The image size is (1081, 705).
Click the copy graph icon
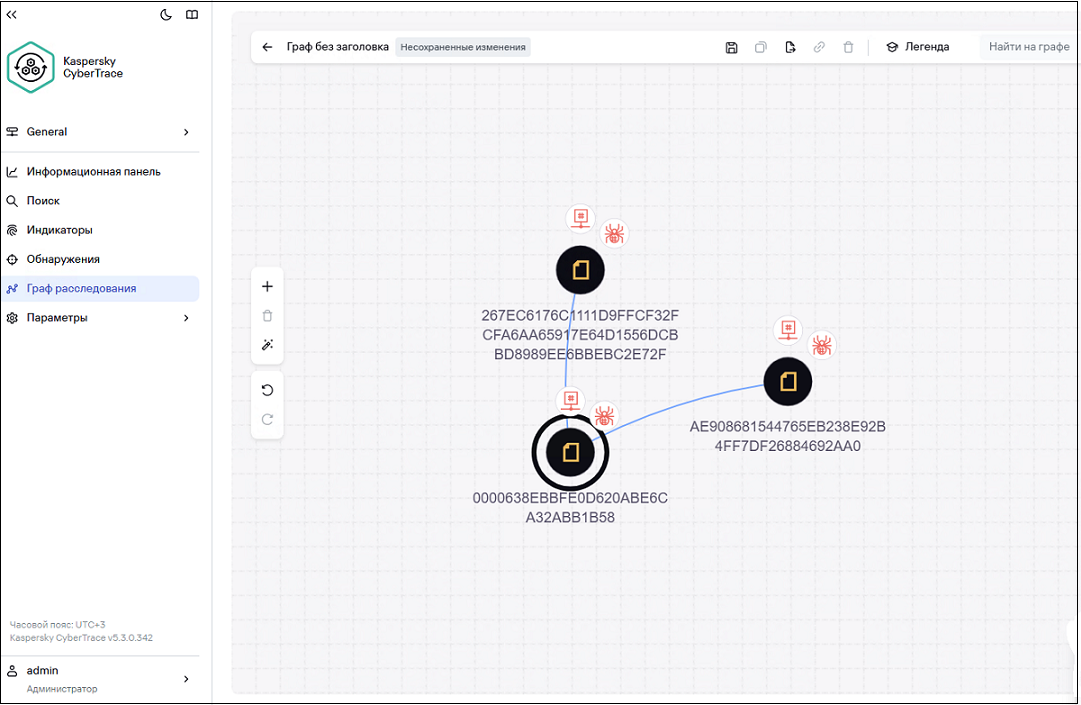760,47
